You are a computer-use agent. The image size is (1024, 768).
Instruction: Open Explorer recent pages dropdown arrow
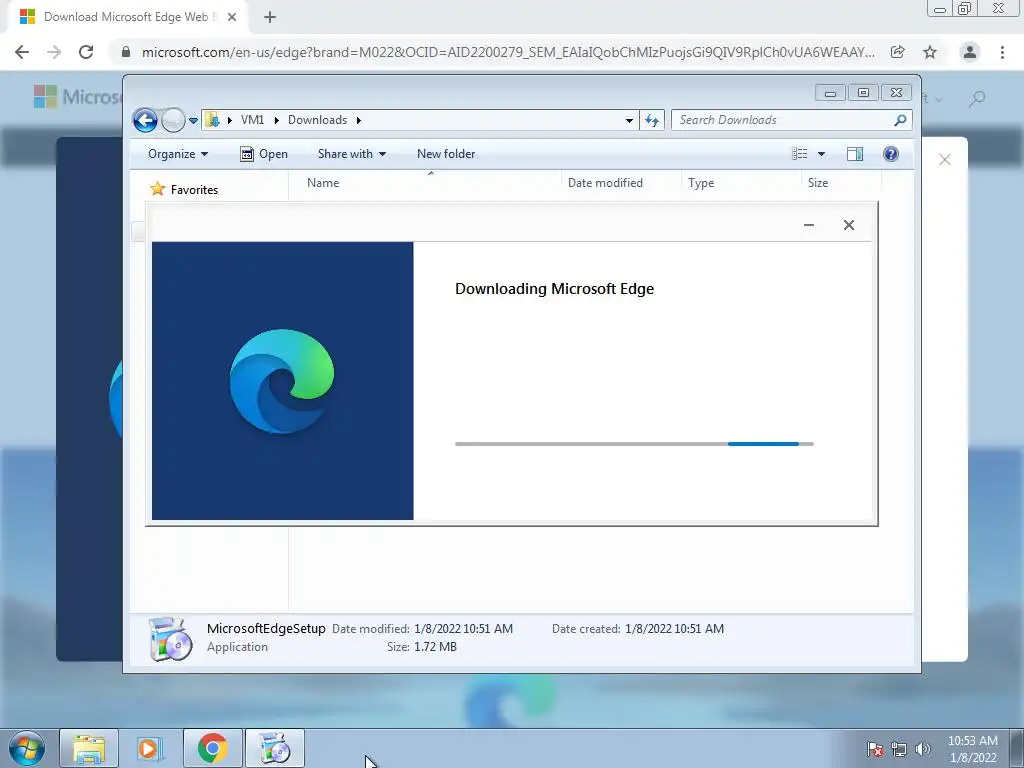click(193, 121)
